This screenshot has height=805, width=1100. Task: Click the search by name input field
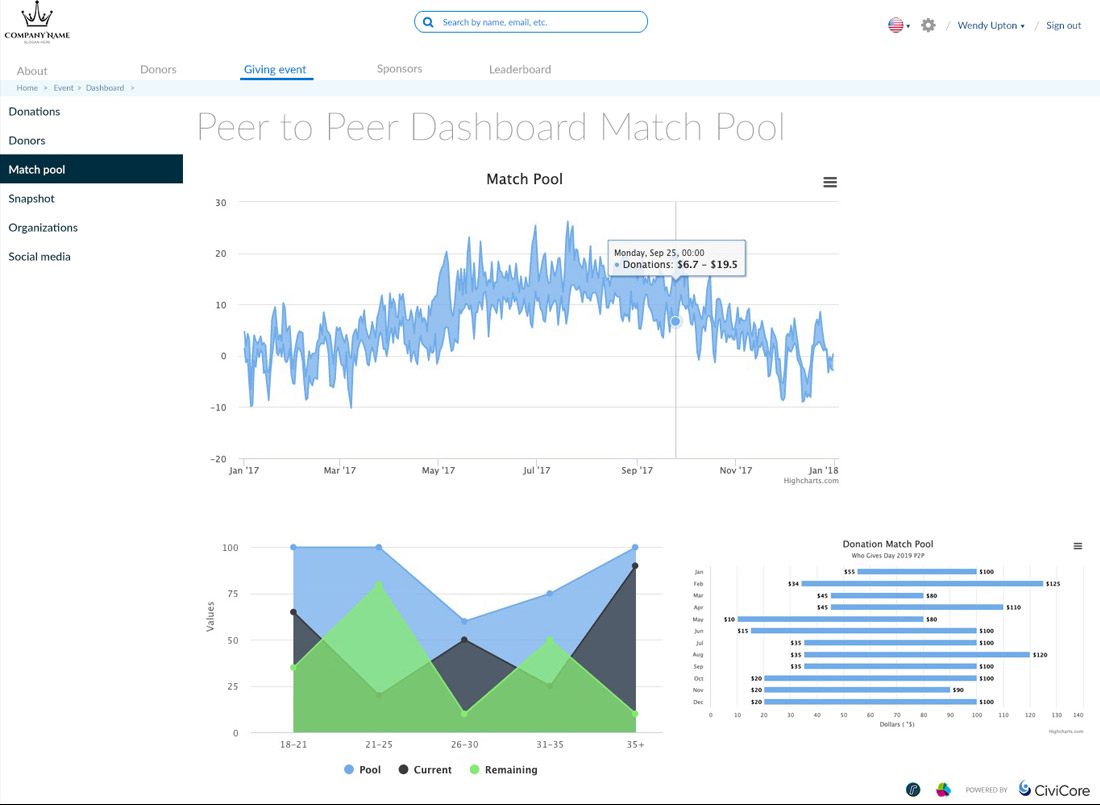pos(540,22)
